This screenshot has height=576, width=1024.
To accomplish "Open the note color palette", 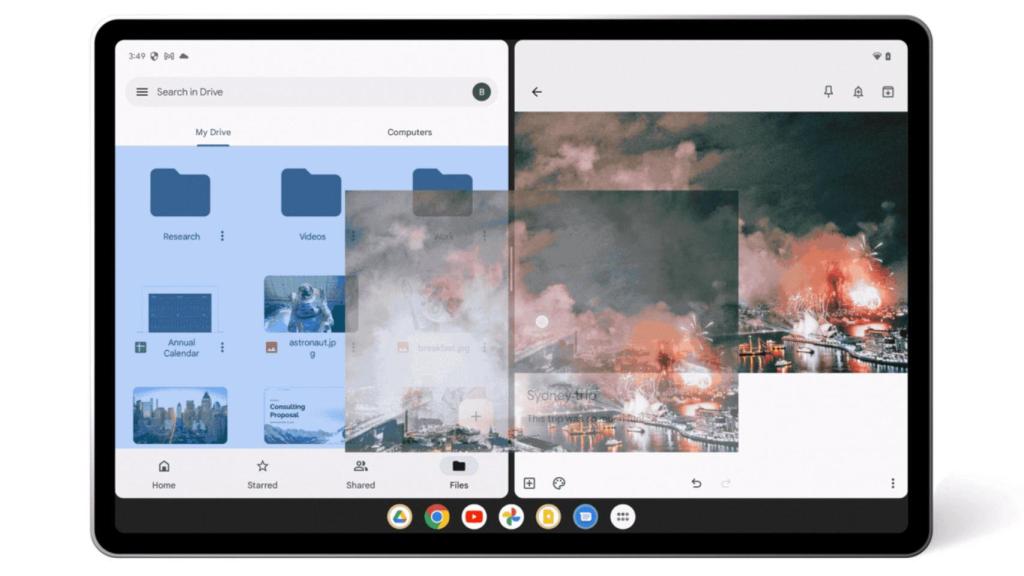I will (x=559, y=483).
